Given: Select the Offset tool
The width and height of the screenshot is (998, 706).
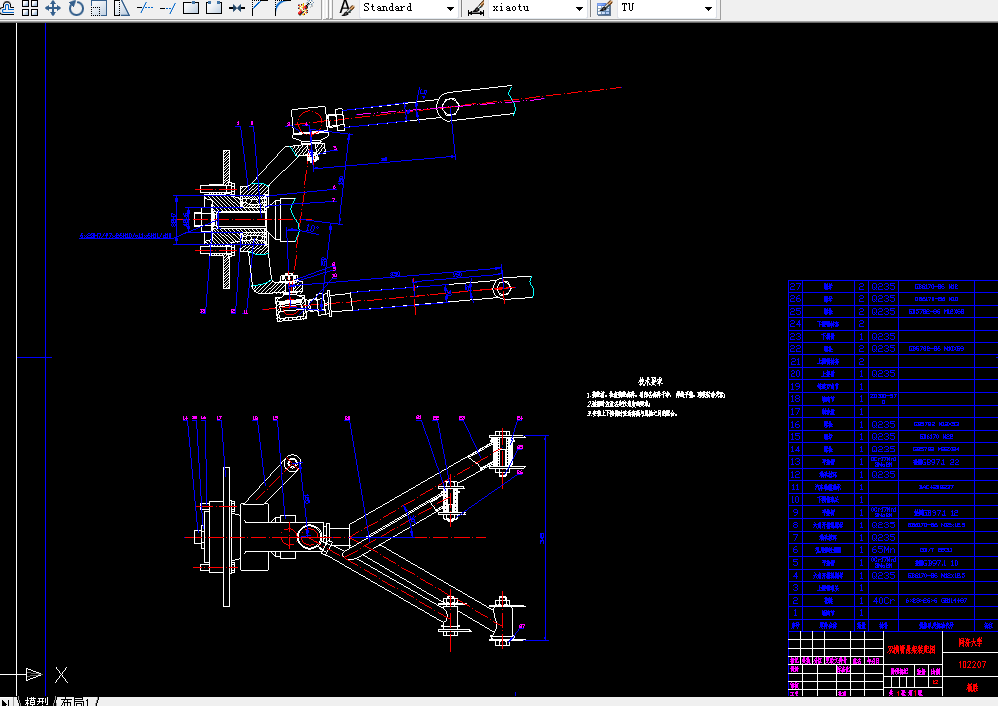Looking at the screenshot, I should coord(7,8).
